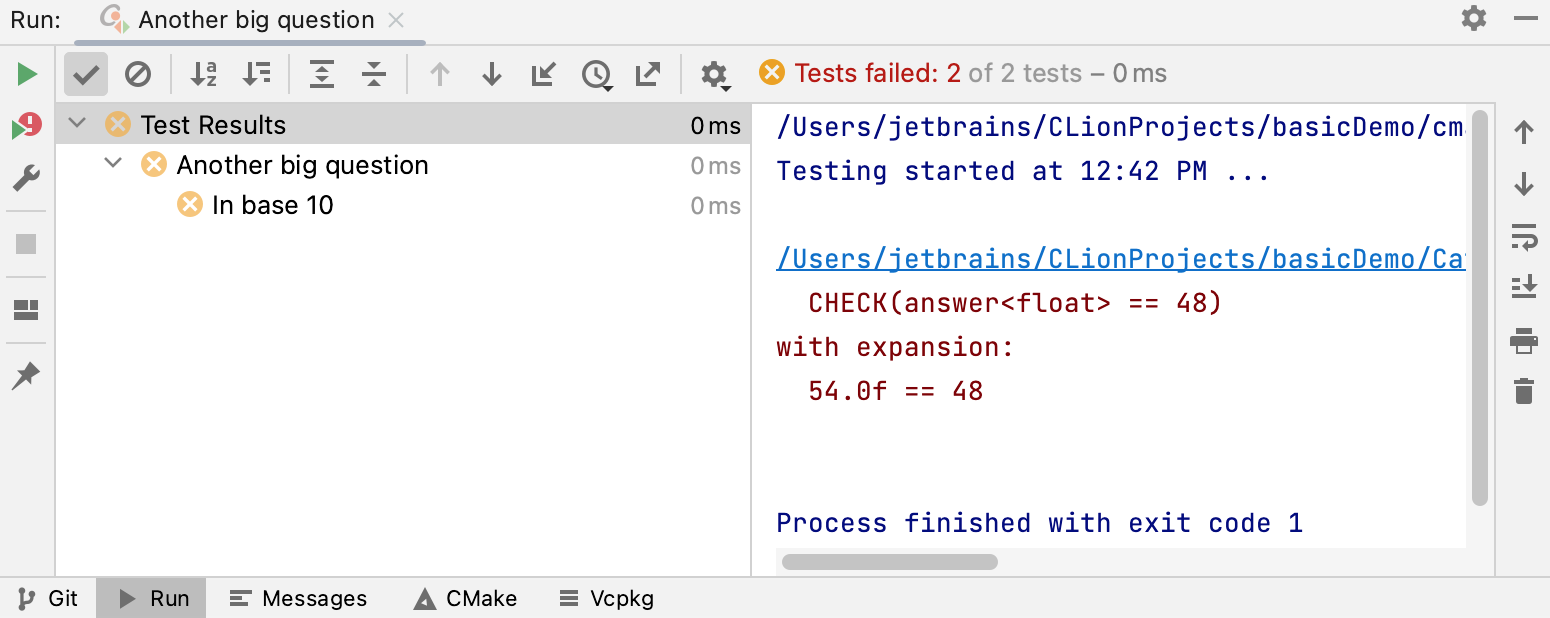The image size is (1550, 618).
Task: Export test results
Action: (x=648, y=74)
